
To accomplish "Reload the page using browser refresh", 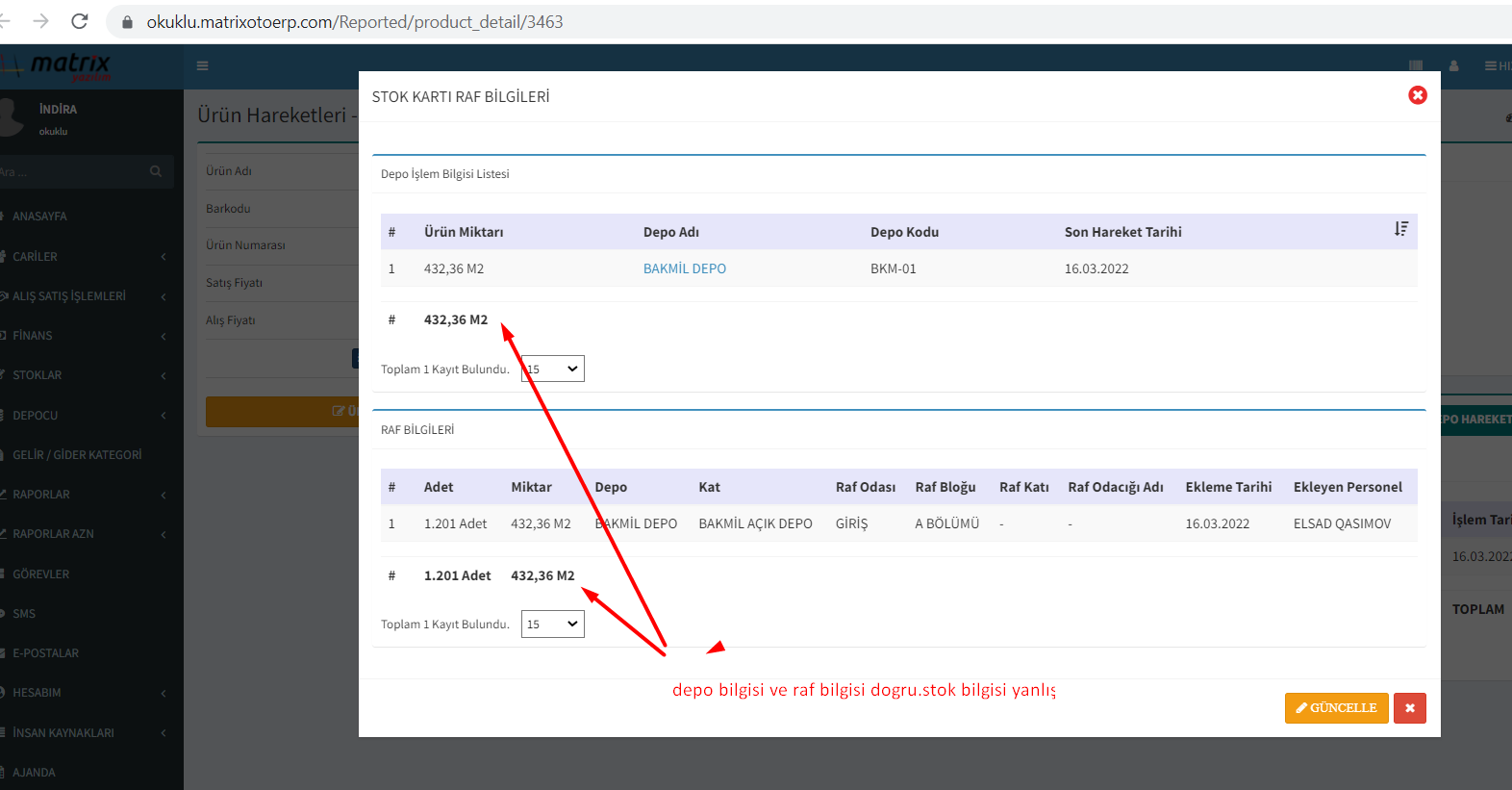I will click(80, 21).
